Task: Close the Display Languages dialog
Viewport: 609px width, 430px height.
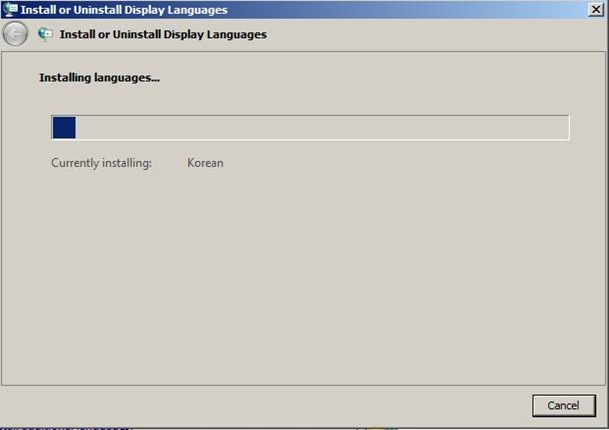Action: 596,9
